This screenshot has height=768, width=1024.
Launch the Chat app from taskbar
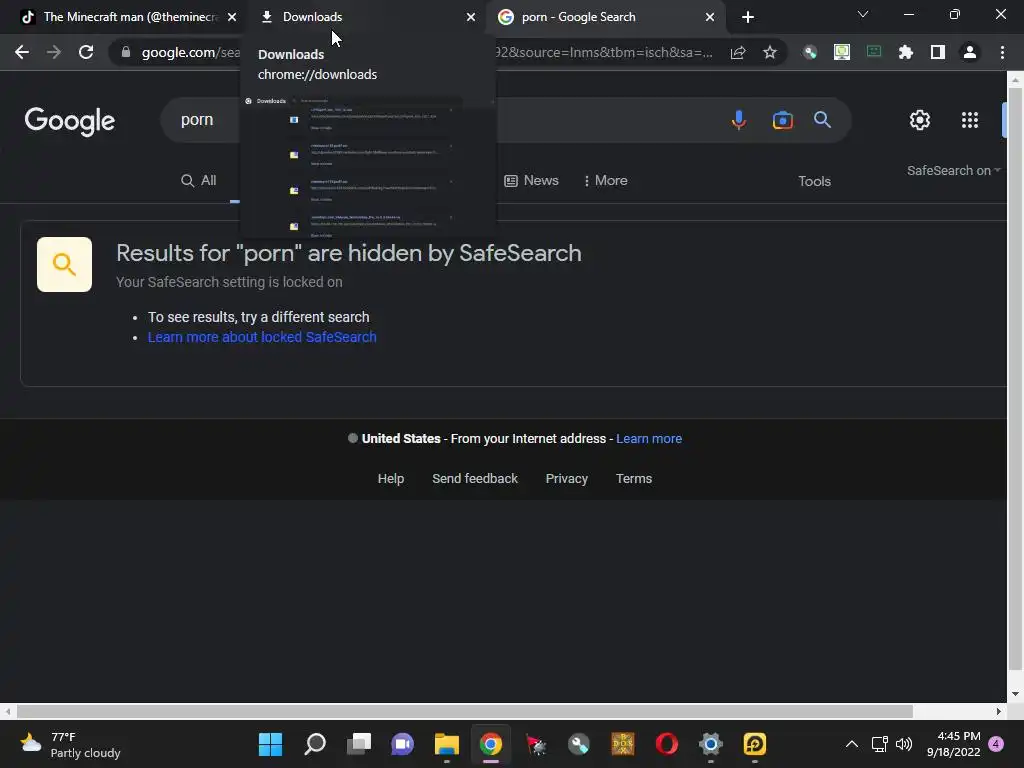[402, 744]
